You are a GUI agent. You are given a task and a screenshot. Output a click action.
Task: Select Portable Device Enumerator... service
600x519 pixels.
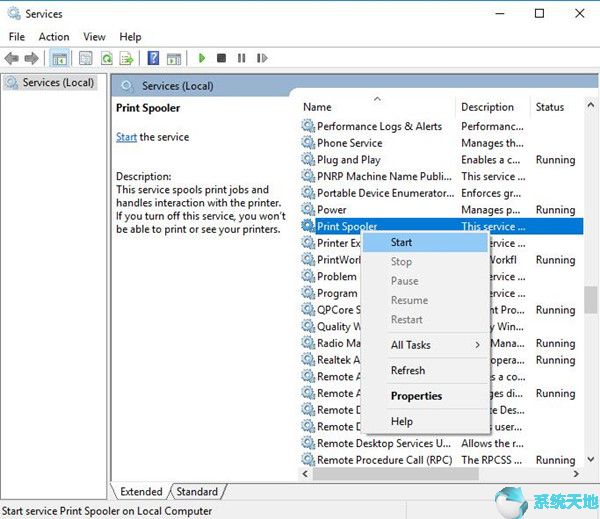point(442,193)
